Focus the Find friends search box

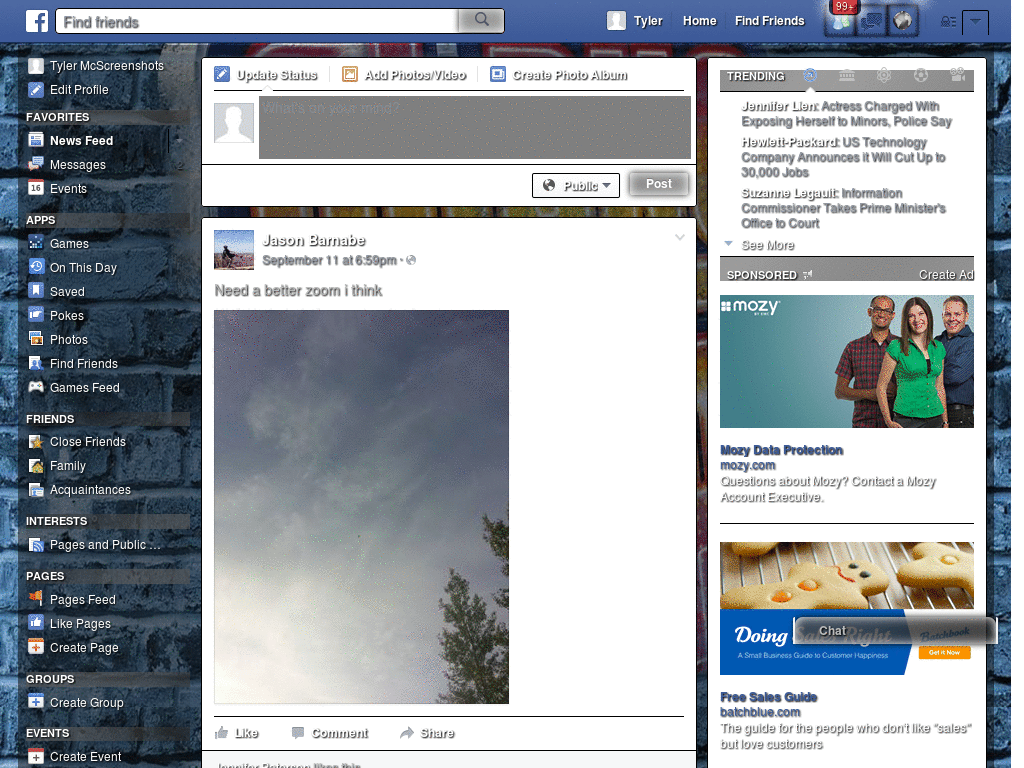pos(257,22)
